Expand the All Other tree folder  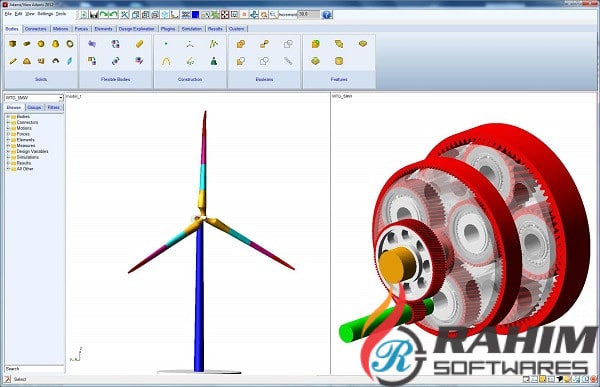[x=8, y=169]
